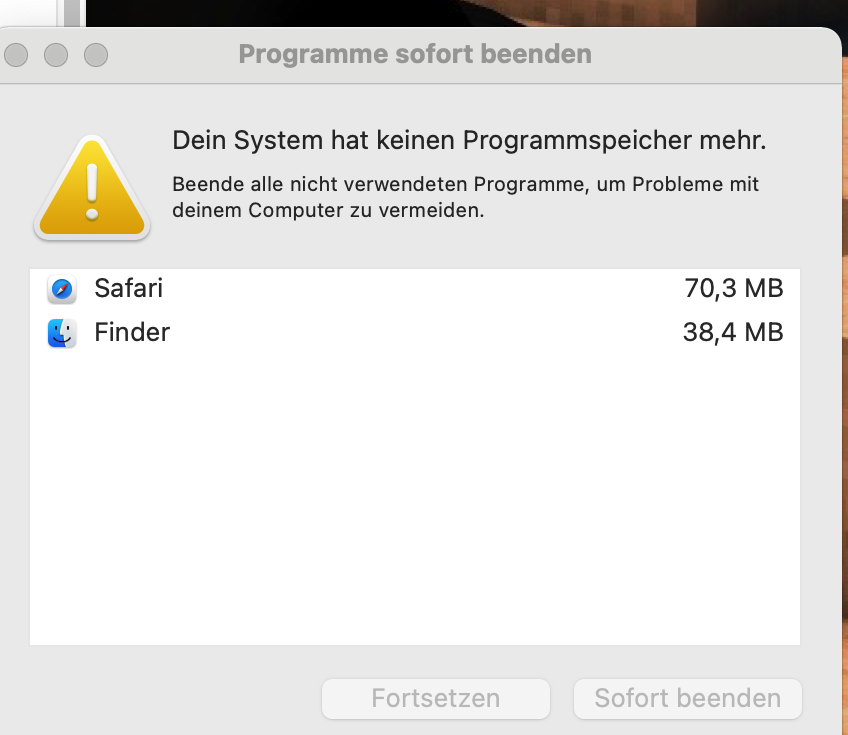The height and width of the screenshot is (735, 848).
Task: Click the title text Programme sofort beenden
Action: tap(415, 54)
